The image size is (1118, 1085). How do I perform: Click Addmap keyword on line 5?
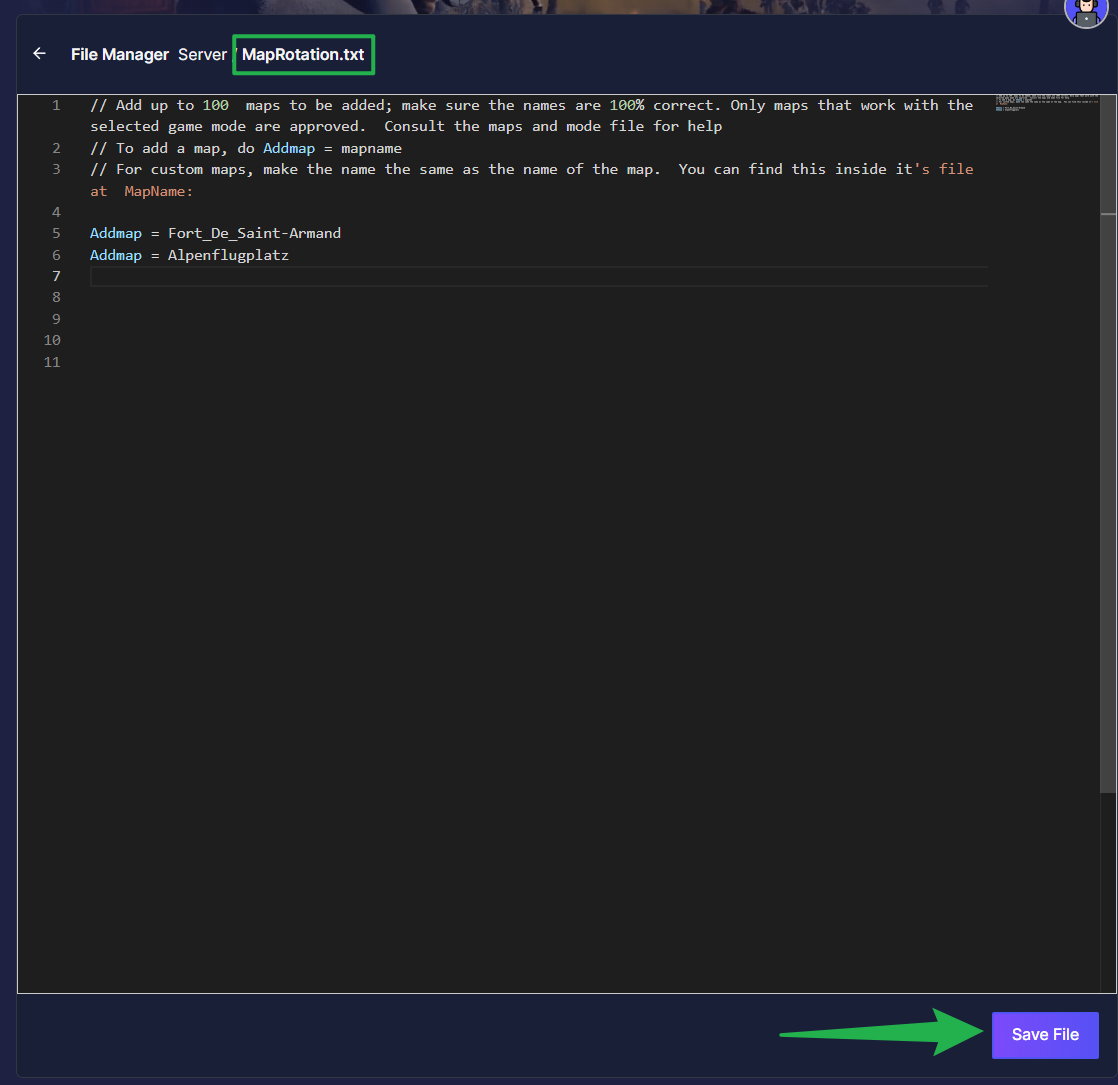pos(116,233)
